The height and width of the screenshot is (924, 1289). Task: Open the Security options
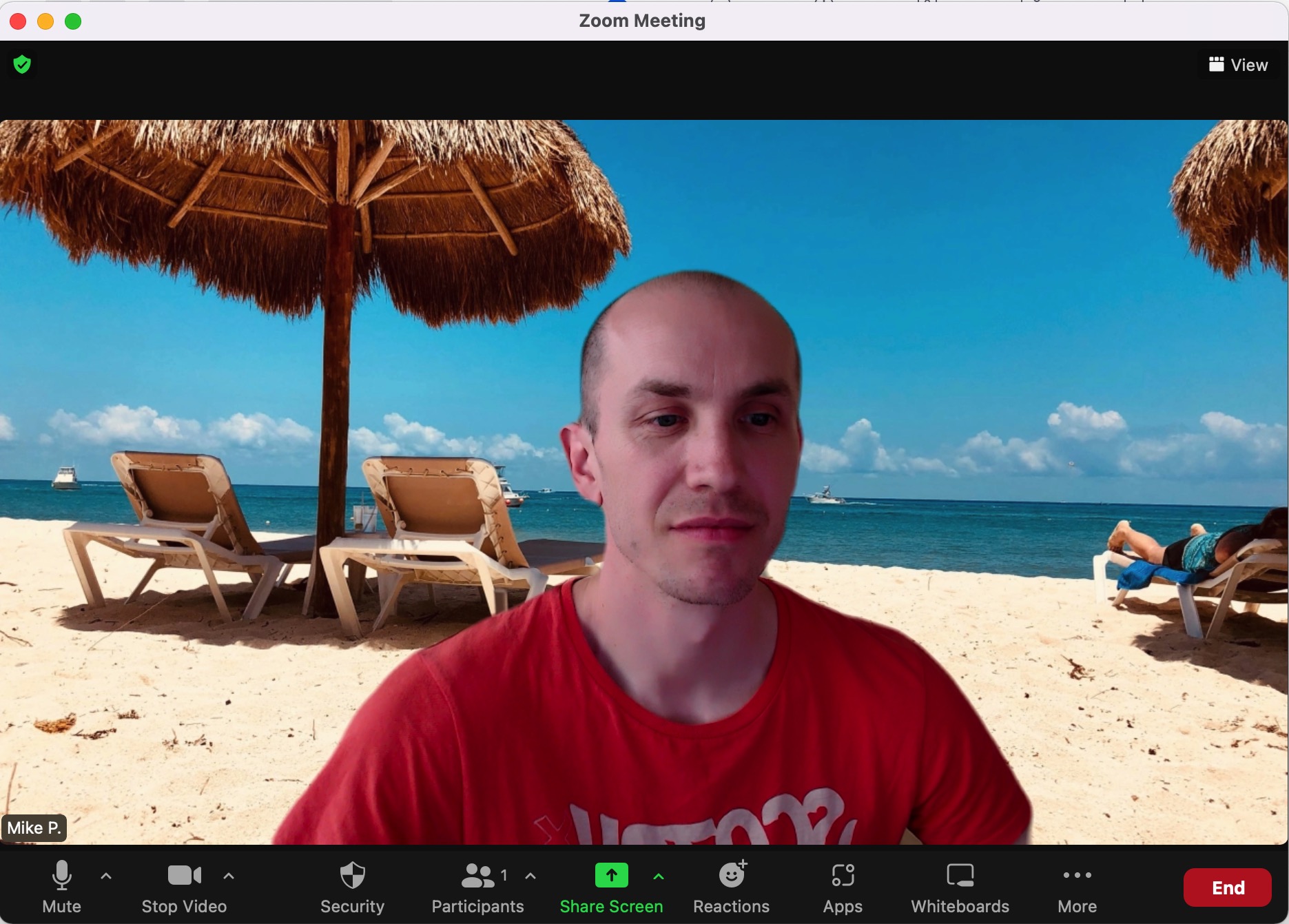352,887
